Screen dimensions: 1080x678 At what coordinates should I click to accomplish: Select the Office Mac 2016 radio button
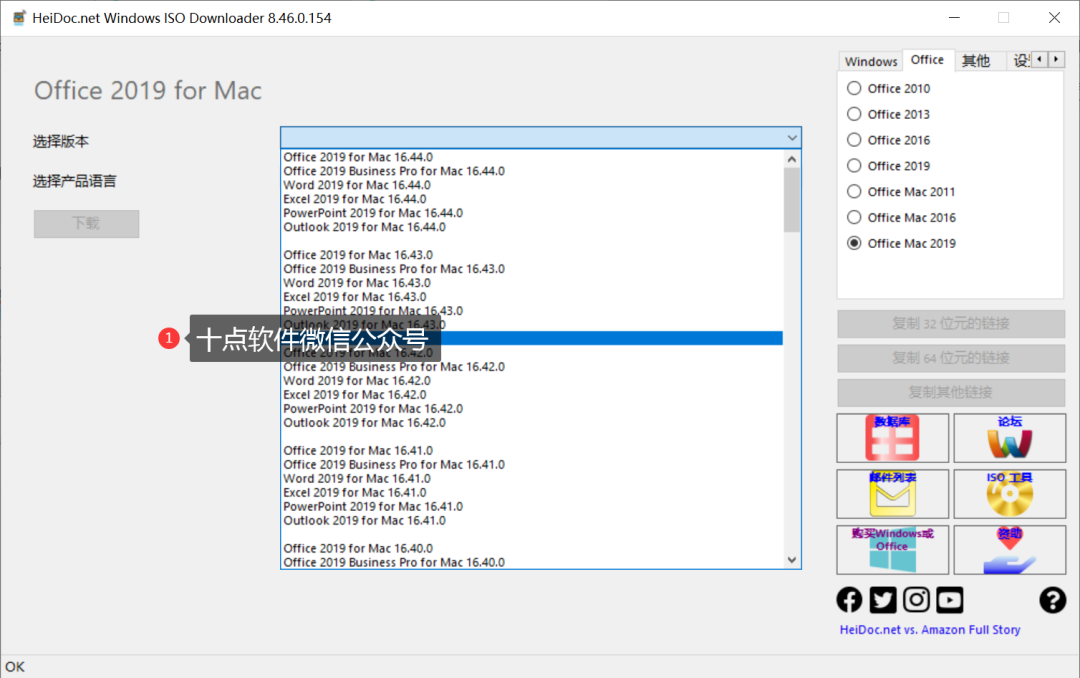[854, 217]
